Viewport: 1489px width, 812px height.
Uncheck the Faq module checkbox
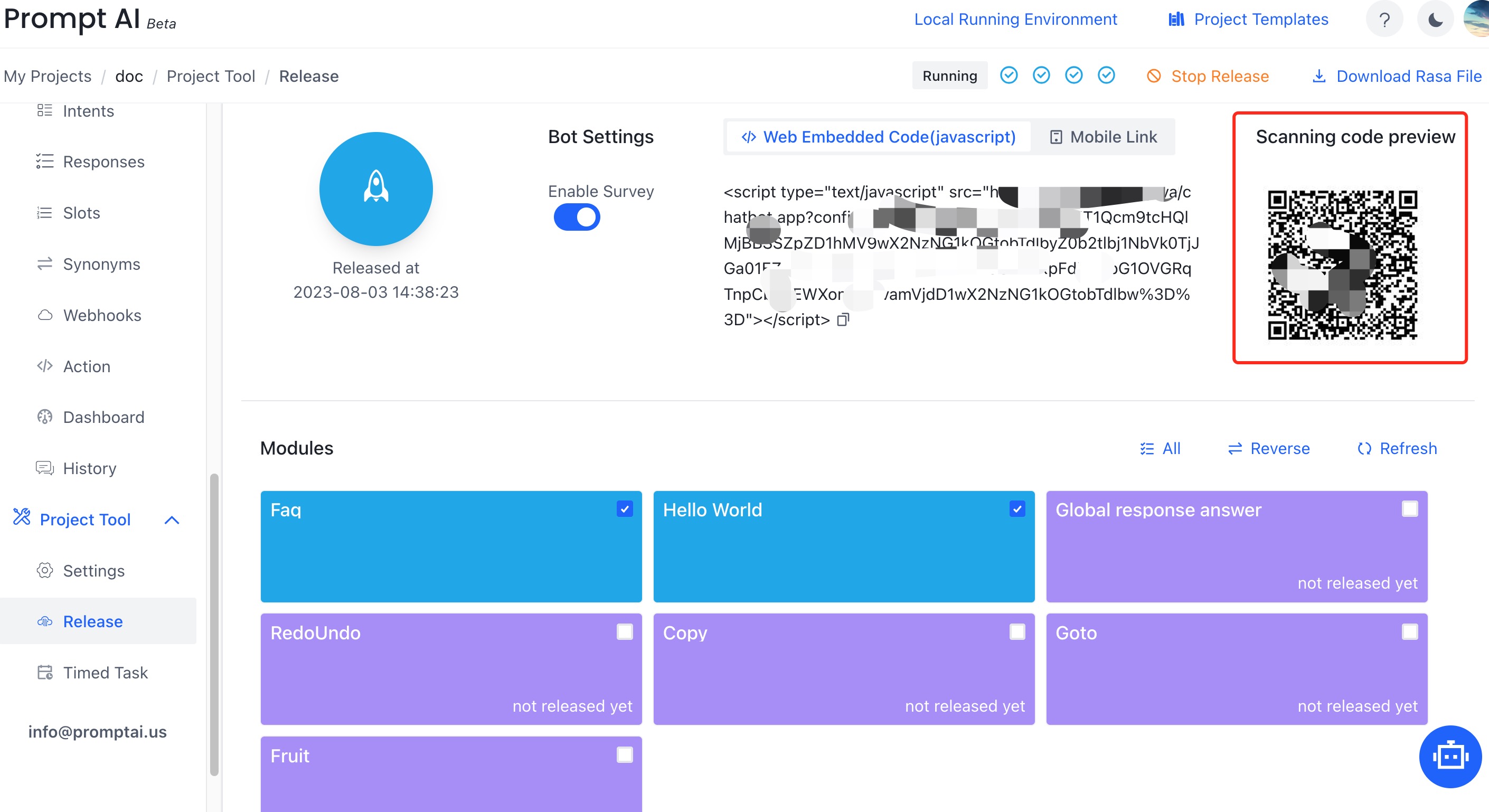click(x=624, y=508)
